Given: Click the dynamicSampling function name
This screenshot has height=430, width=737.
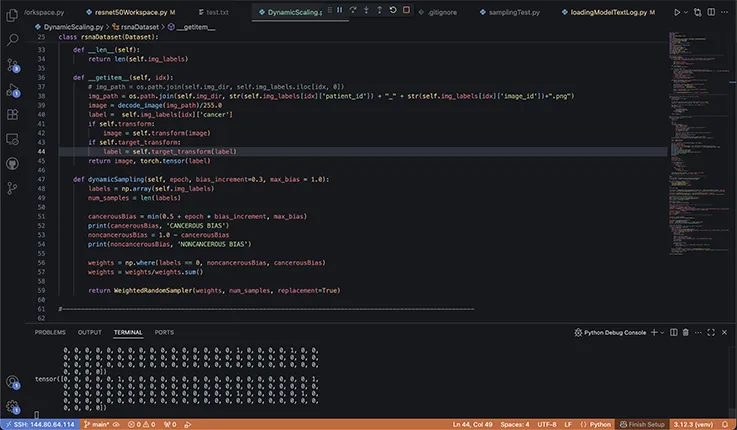Looking at the screenshot, I should (116, 179).
